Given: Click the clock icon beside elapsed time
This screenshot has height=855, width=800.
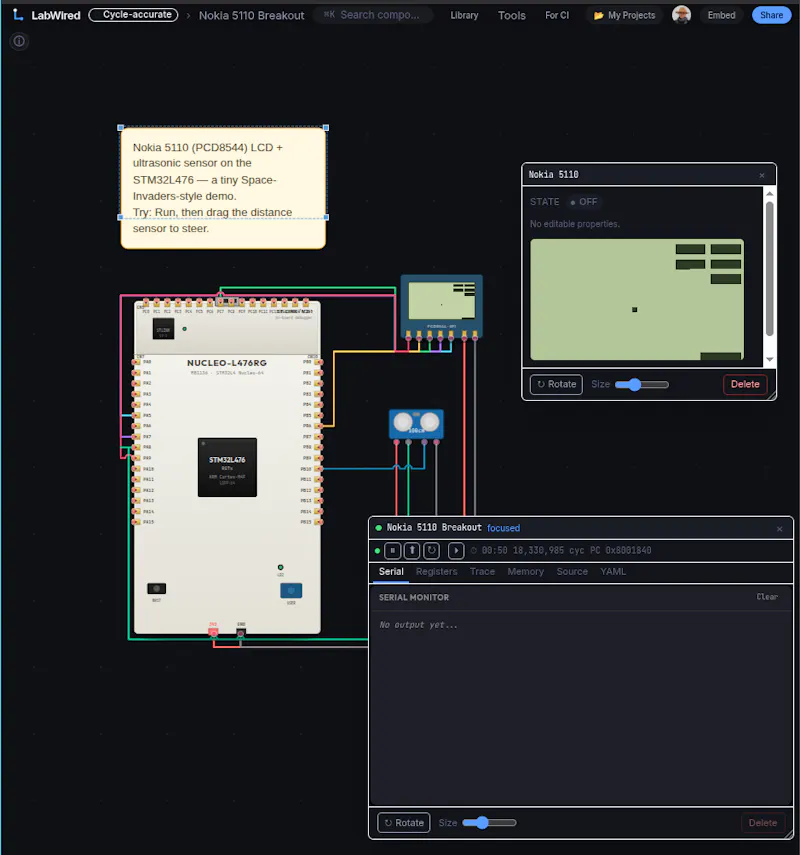Looking at the screenshot, I should point(473,550).
